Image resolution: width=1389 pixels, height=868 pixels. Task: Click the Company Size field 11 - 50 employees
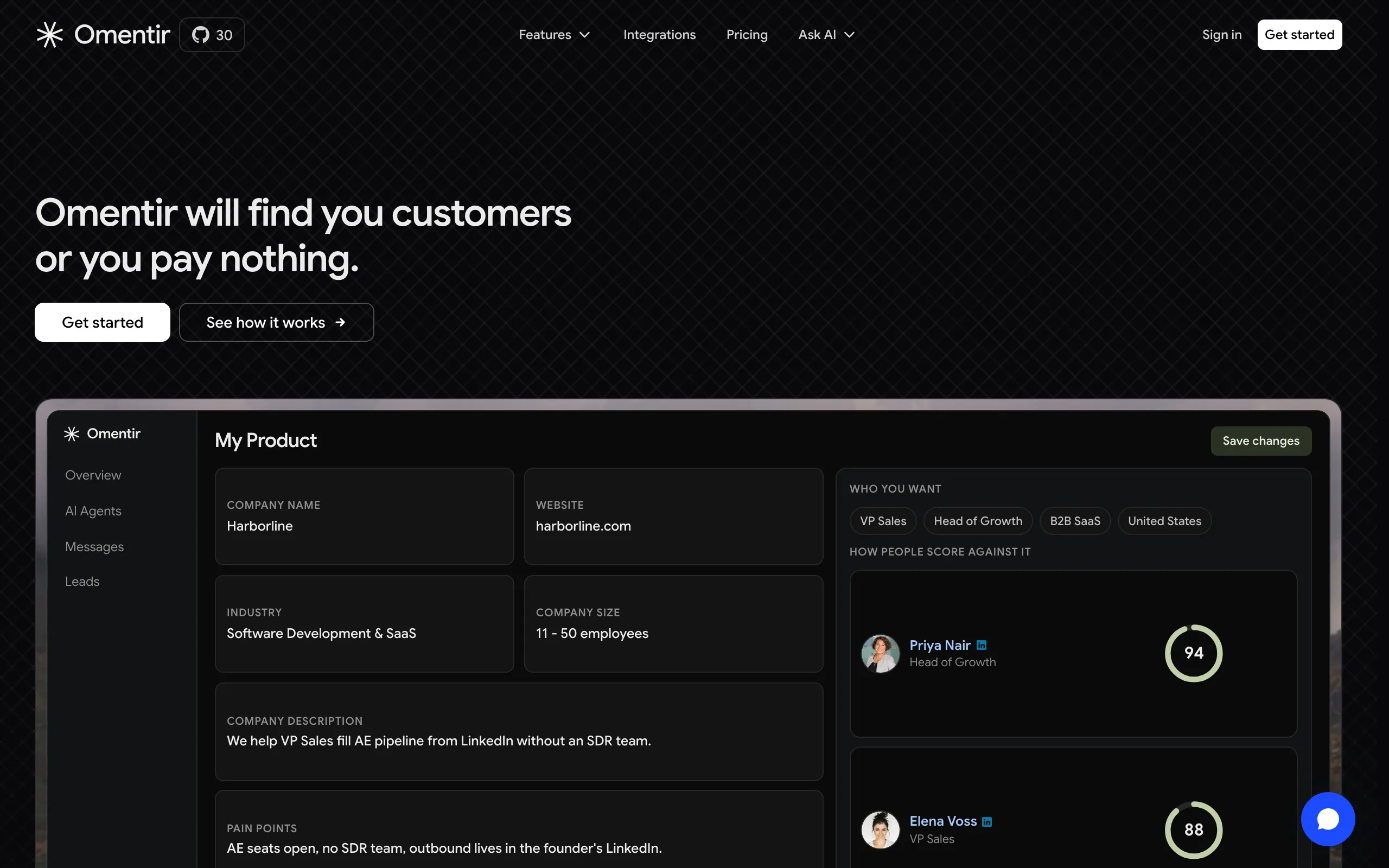673,623
